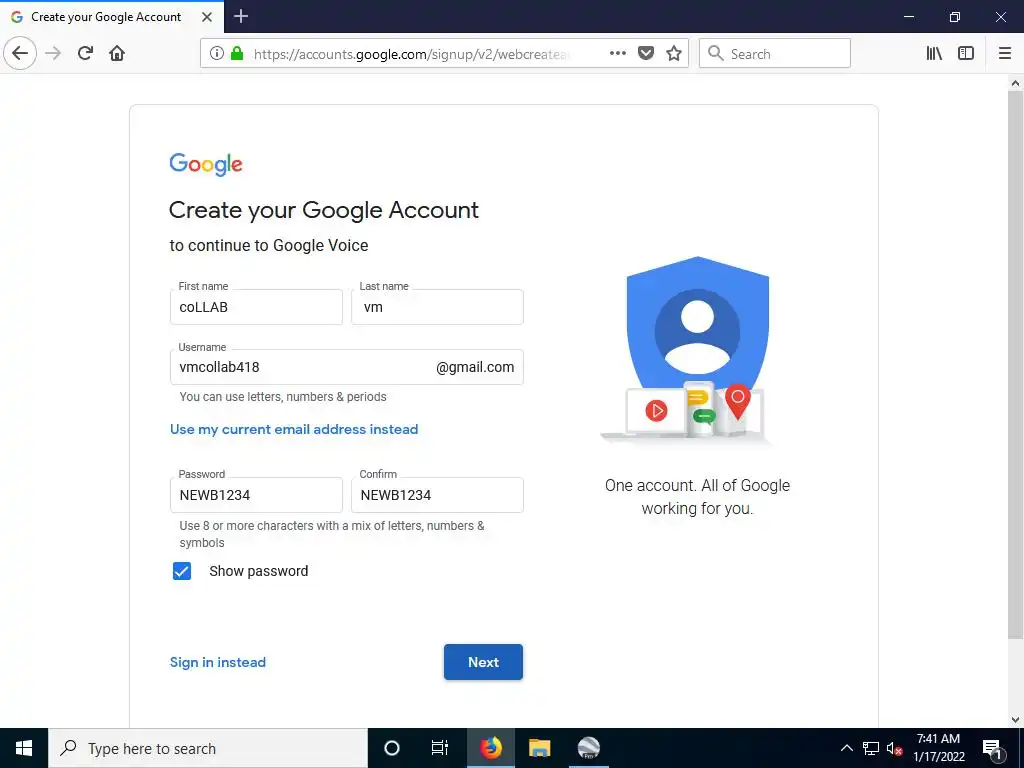Click the forward navigation arrow
This screenshot has width=1024, height=768.
[x=54, y=54]
